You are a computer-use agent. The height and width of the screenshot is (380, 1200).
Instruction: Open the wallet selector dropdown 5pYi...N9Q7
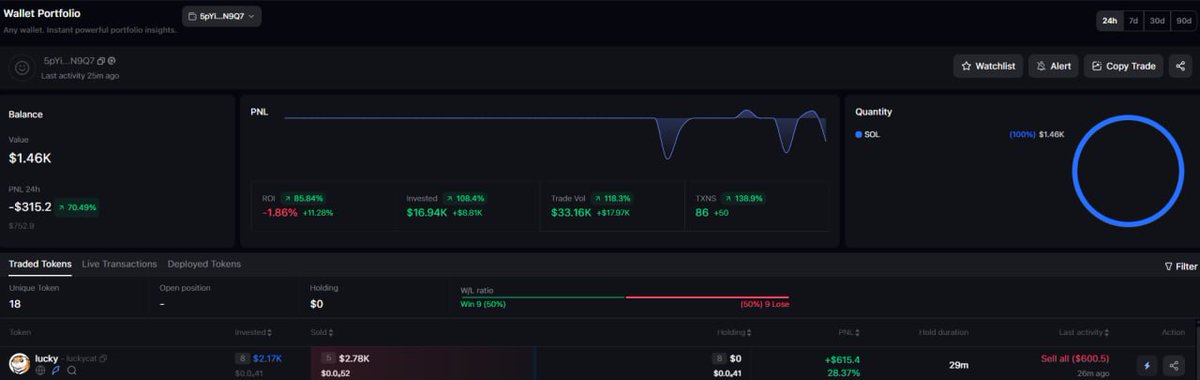[x=222, y=16]
